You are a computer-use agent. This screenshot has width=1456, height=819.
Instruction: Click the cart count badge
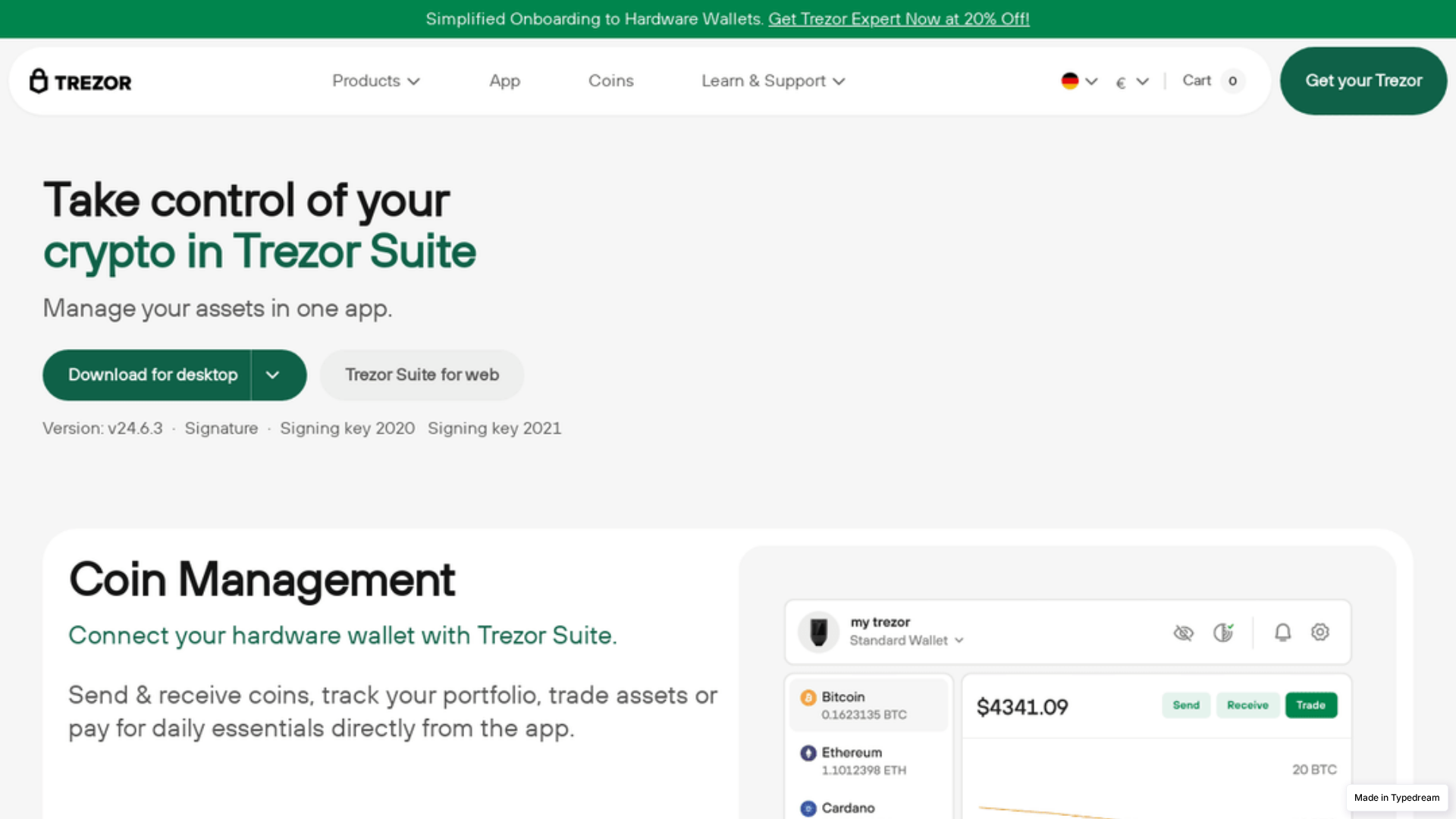pos(1232,81)
